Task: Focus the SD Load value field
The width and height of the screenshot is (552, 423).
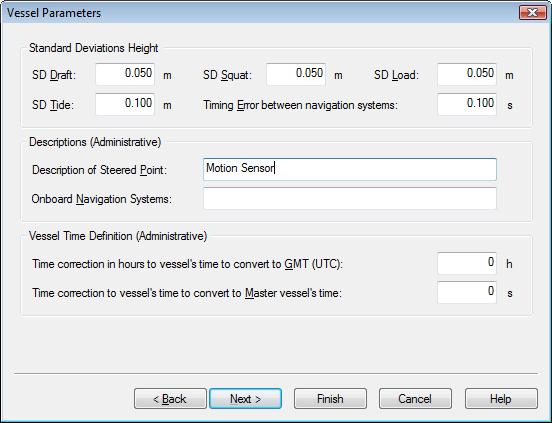Action: [x=467, y=74]
